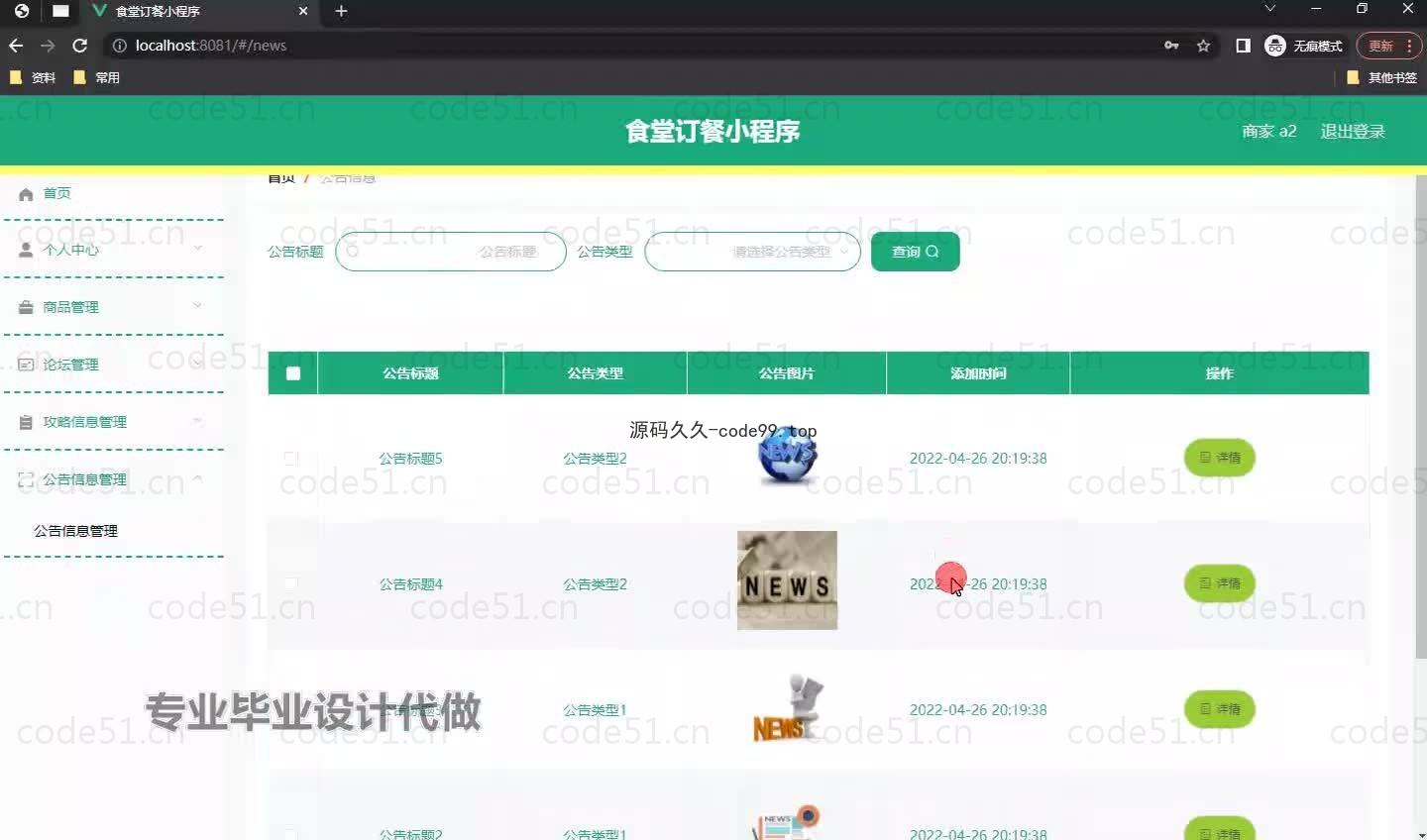Click the 公告类型 column header
This screenshot has height=840, width=1427.
click(x=595, y=373)
